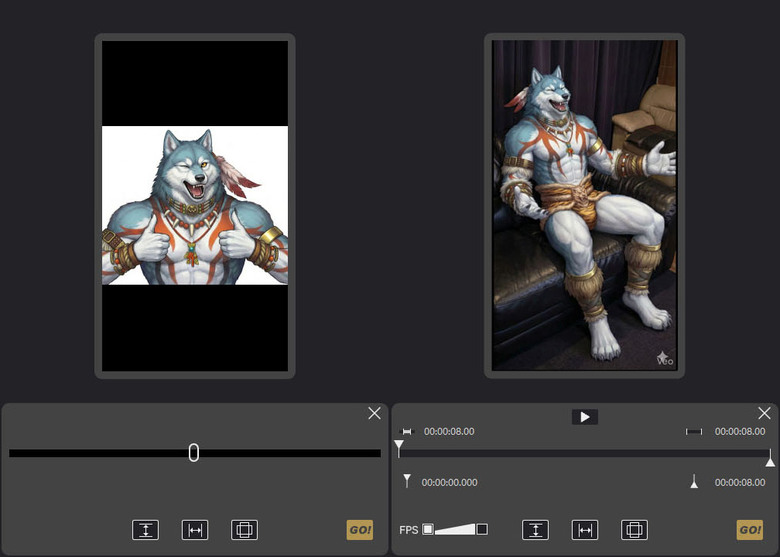Click end time field beside end marker icon
Image resolution: width=780 pixels, height=557 pixels.
point(740,482)
